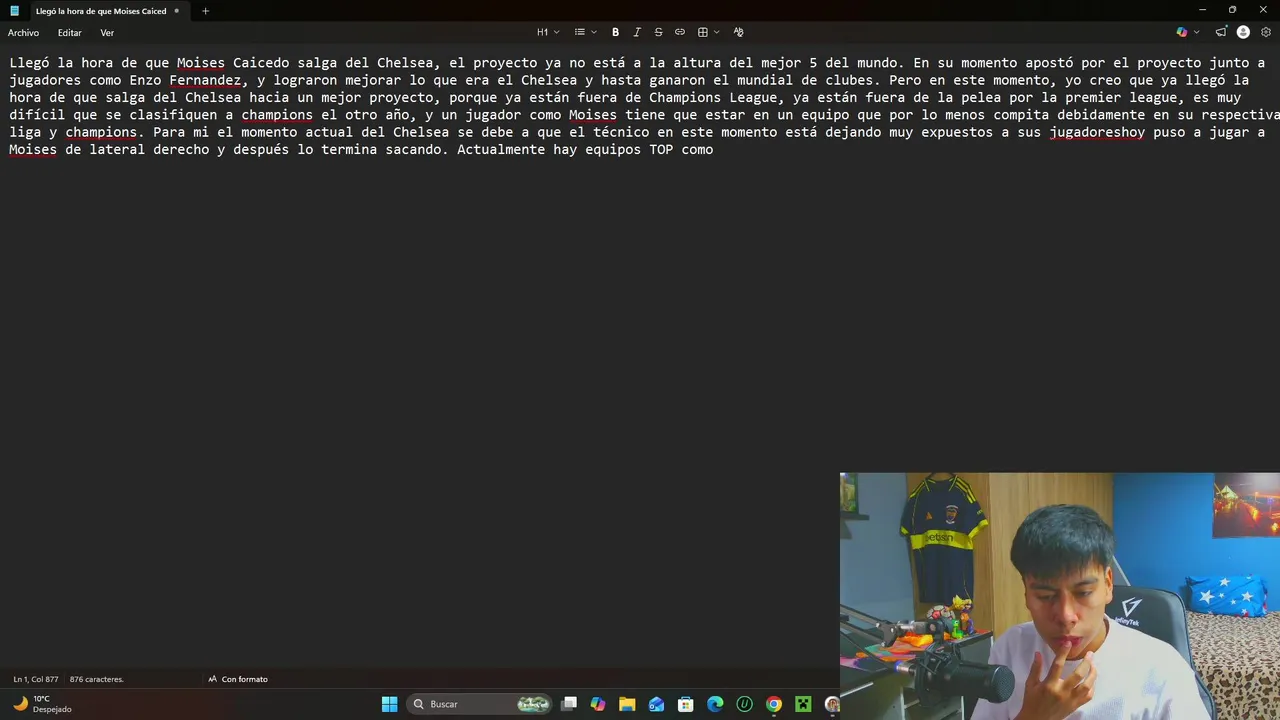Open the Ver menu

click(x=107, y=33)
